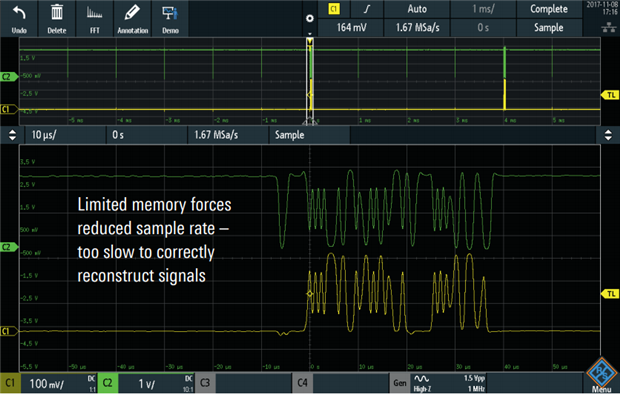This screenshot has width=620, height=394.
Task: Toggle the Gen generator button
Action: point(400,383)
